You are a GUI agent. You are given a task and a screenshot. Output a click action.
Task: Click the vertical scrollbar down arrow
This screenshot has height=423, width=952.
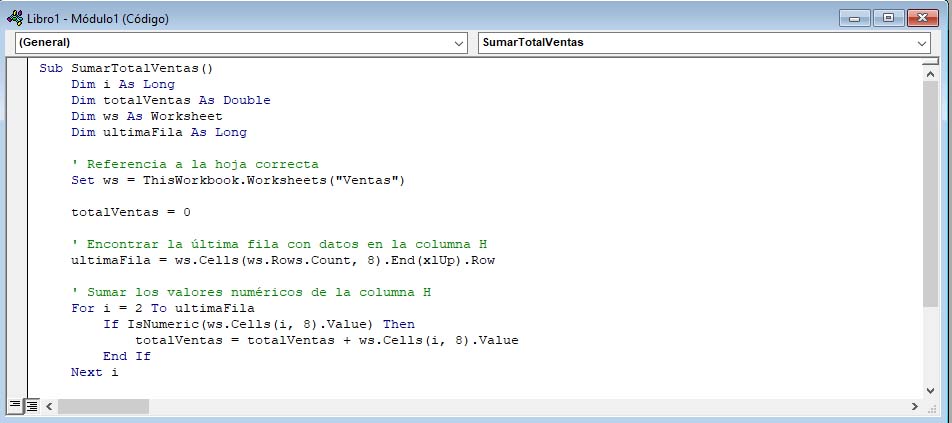(930, 391)
